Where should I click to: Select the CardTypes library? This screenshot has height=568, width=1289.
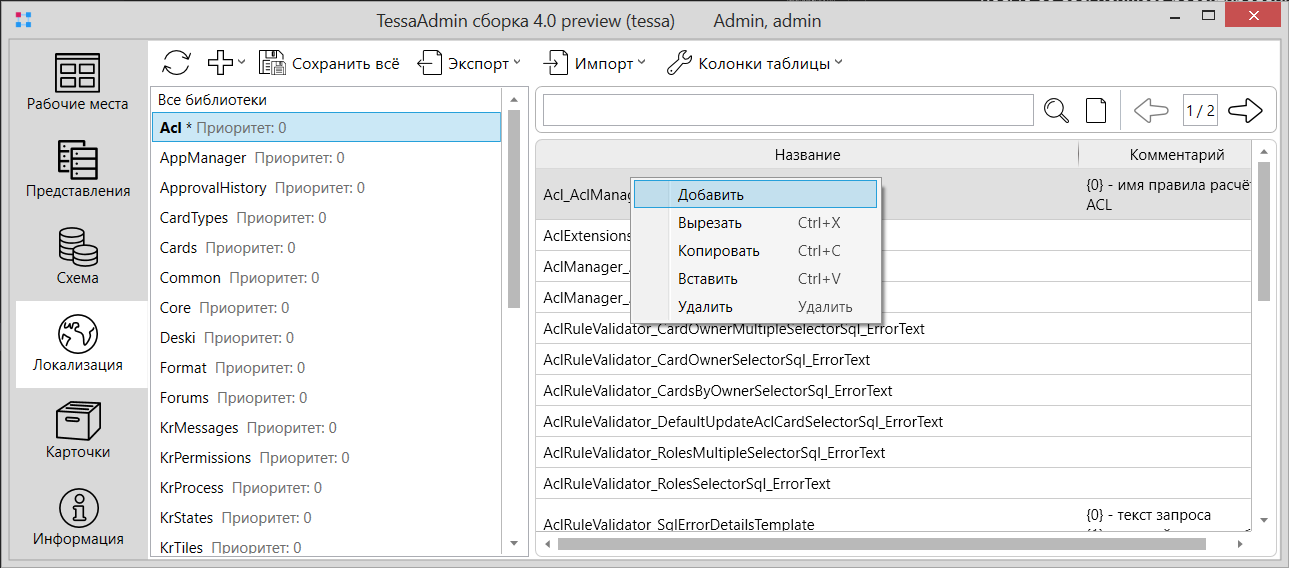coord(326,218)
